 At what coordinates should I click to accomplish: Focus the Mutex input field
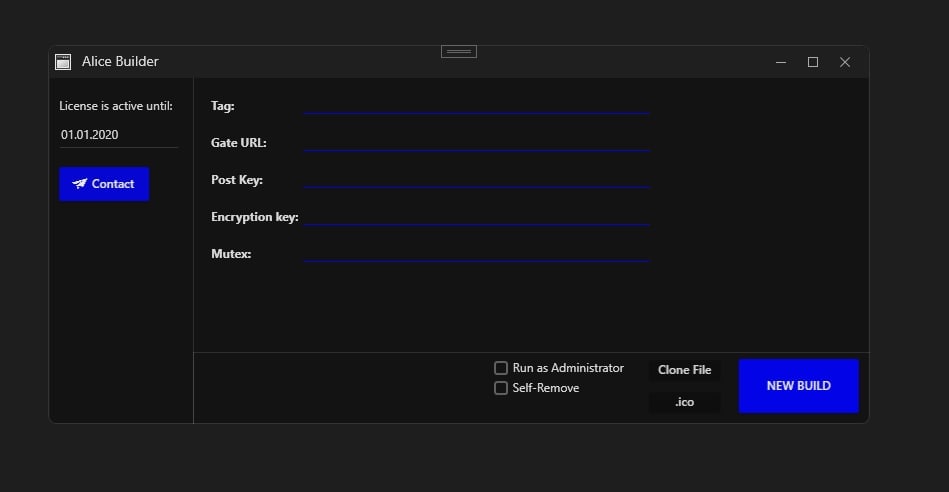477,252
